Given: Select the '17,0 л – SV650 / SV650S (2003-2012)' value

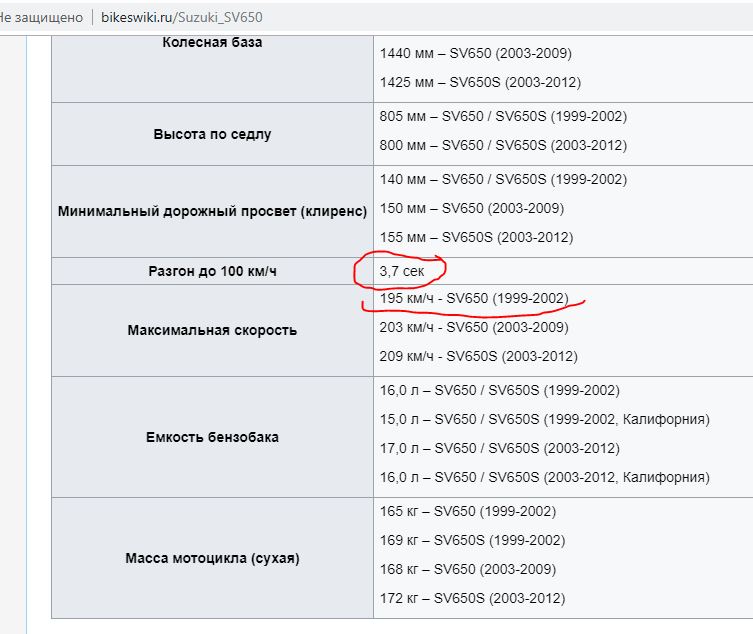Looking at the screenshot, I should tap(499, 448).
